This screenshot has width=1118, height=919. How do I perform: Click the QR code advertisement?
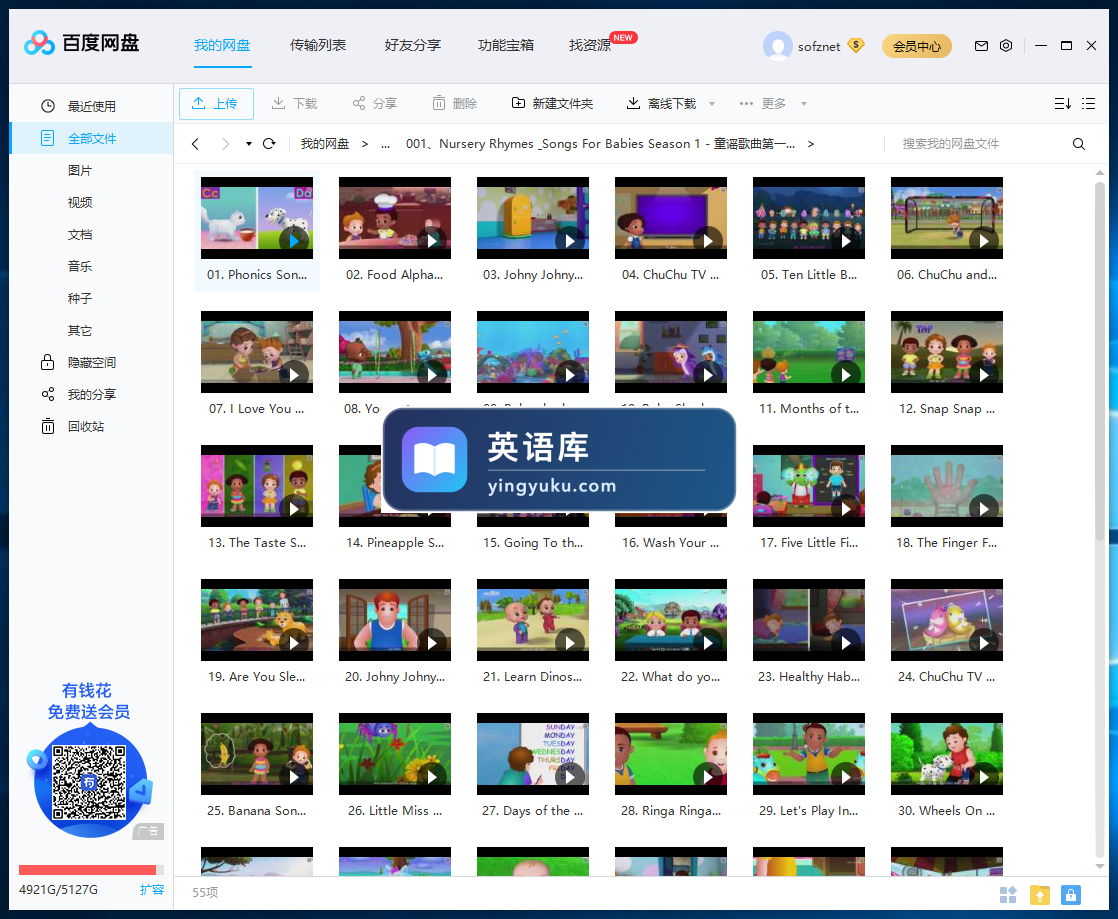point(89,782)
